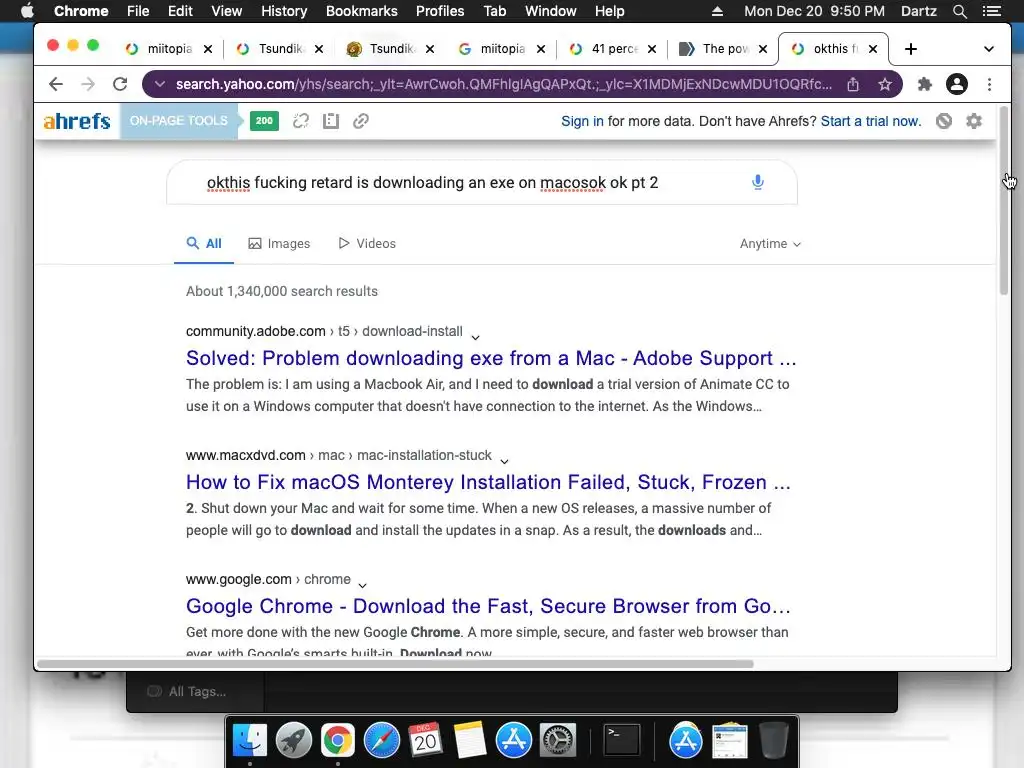The image size is (1024, 768).
Task: Open the Bookmarks menu in the menu bar
Action: [x=362, y=11]
